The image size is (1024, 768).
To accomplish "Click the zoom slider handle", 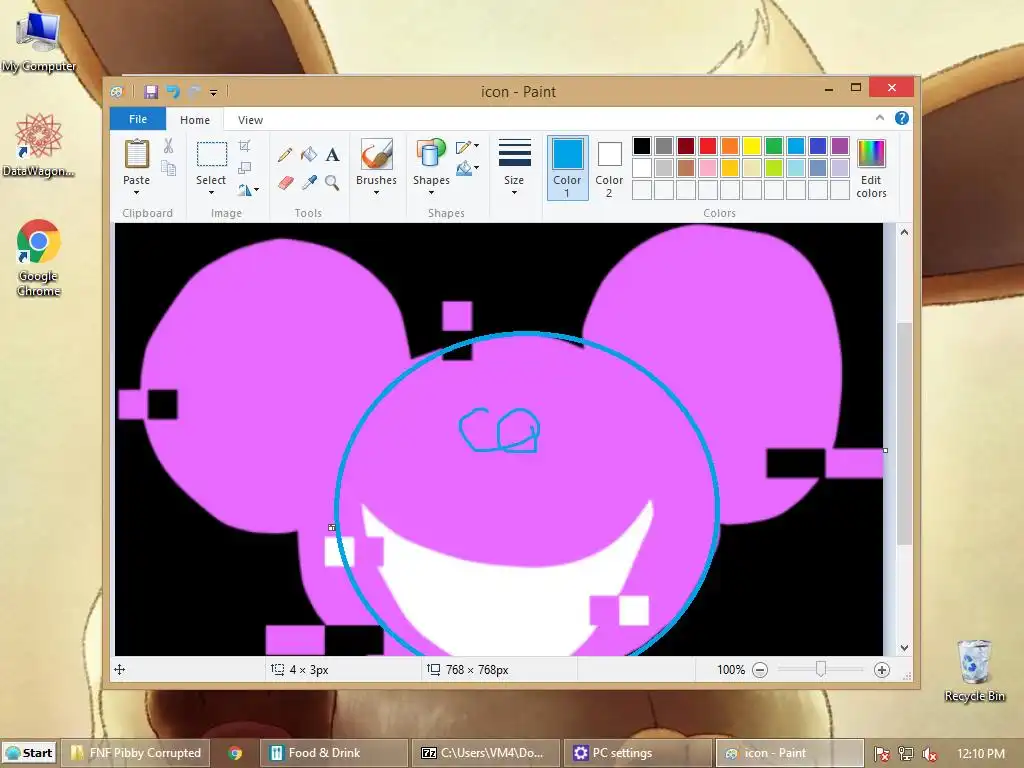I will click(821, 669).
